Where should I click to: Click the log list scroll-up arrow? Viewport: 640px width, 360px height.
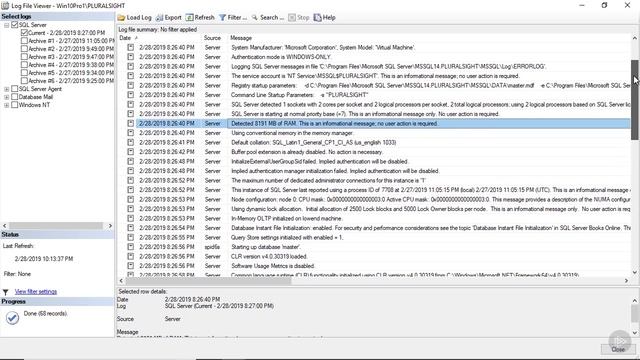pos(635,38)
